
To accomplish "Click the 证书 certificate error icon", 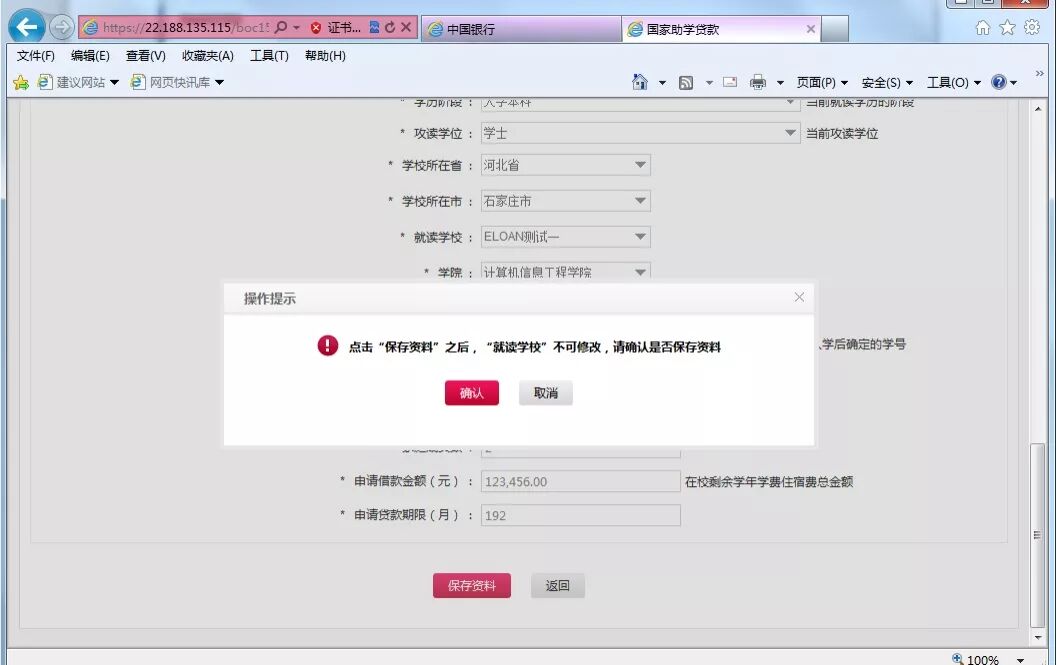I will click(318, 26).
